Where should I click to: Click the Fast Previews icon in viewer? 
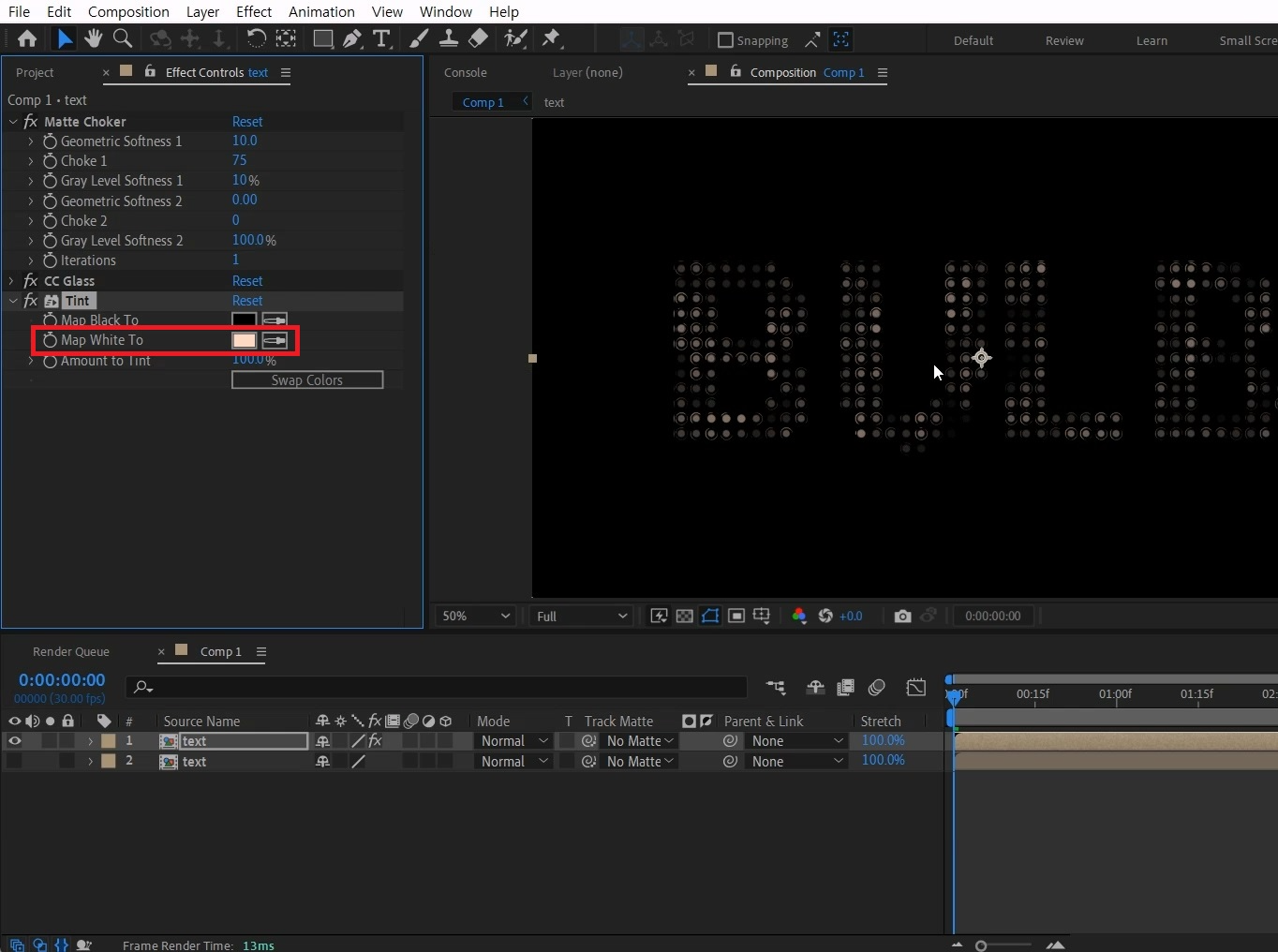[660, 616]
